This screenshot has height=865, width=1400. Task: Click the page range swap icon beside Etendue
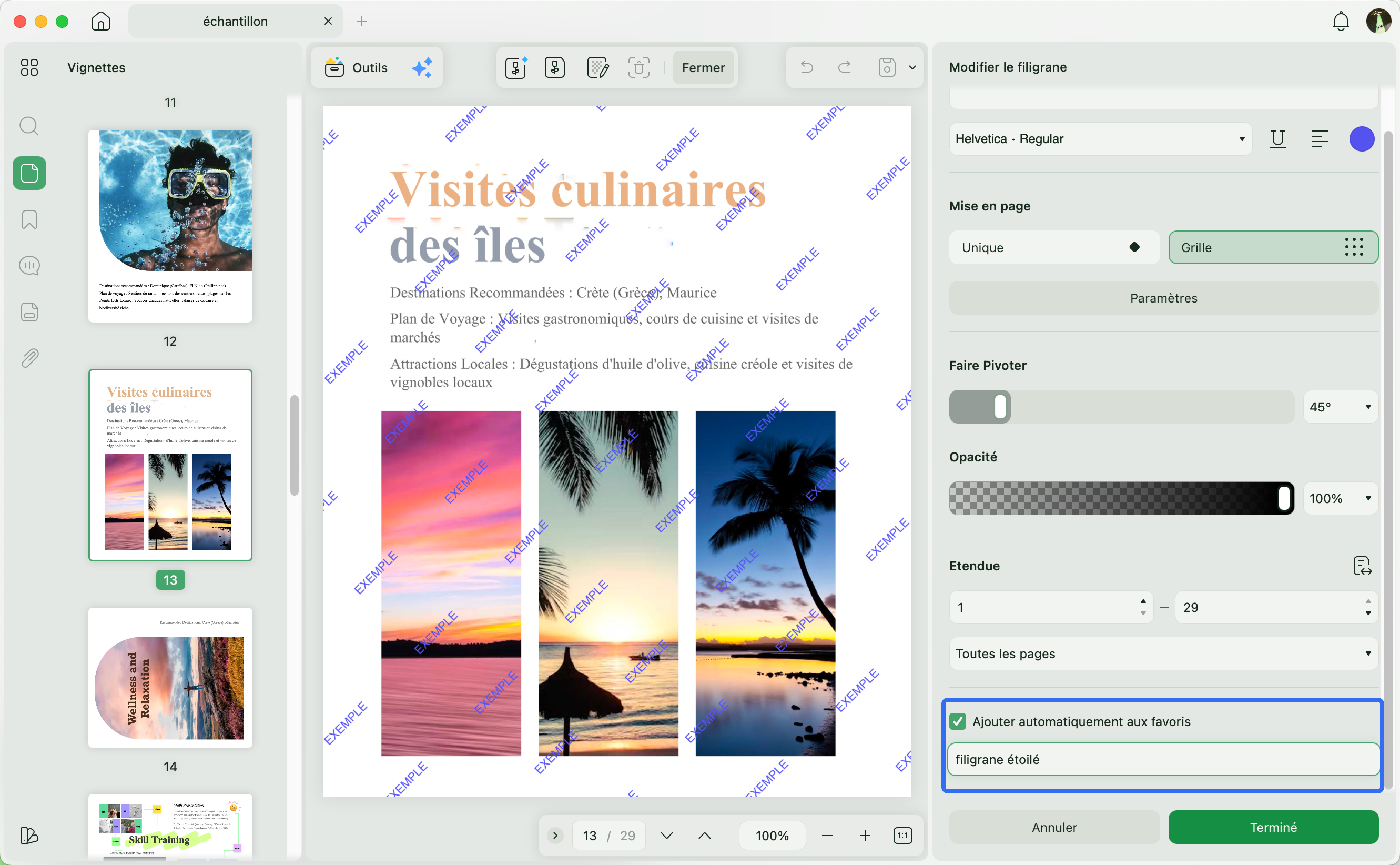(x=1362, y=566)
